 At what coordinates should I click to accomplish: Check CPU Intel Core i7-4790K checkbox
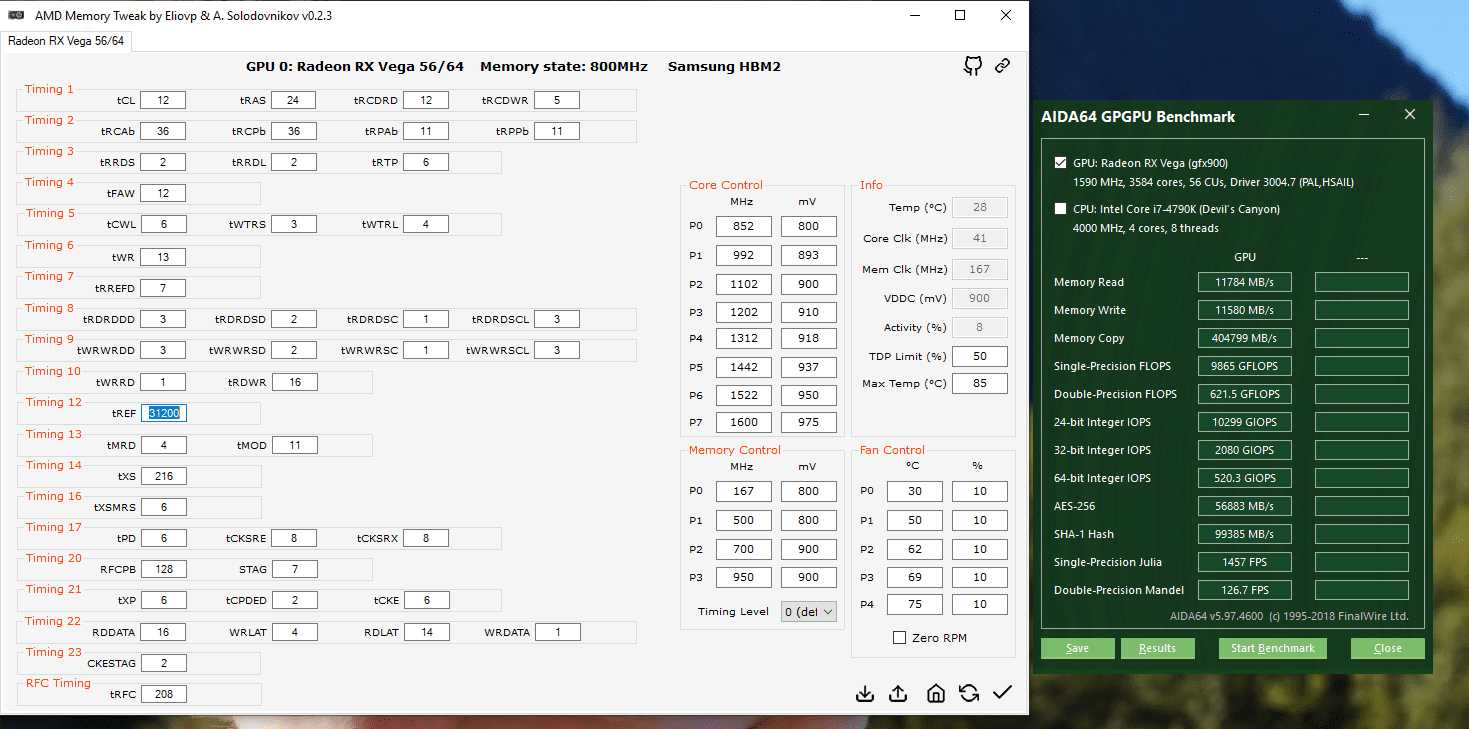(1060, 209)
